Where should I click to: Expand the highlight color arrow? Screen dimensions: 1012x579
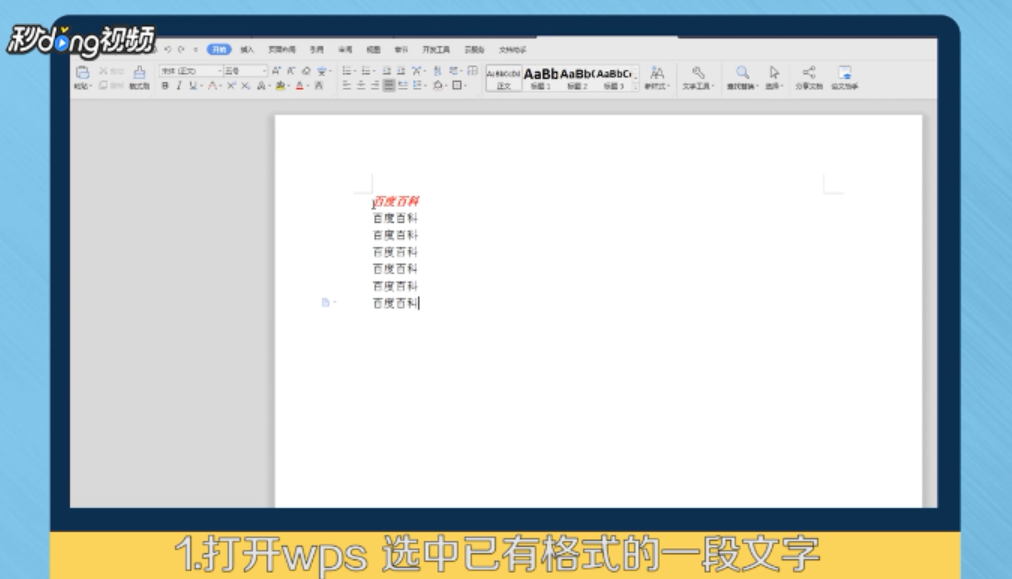288,86
